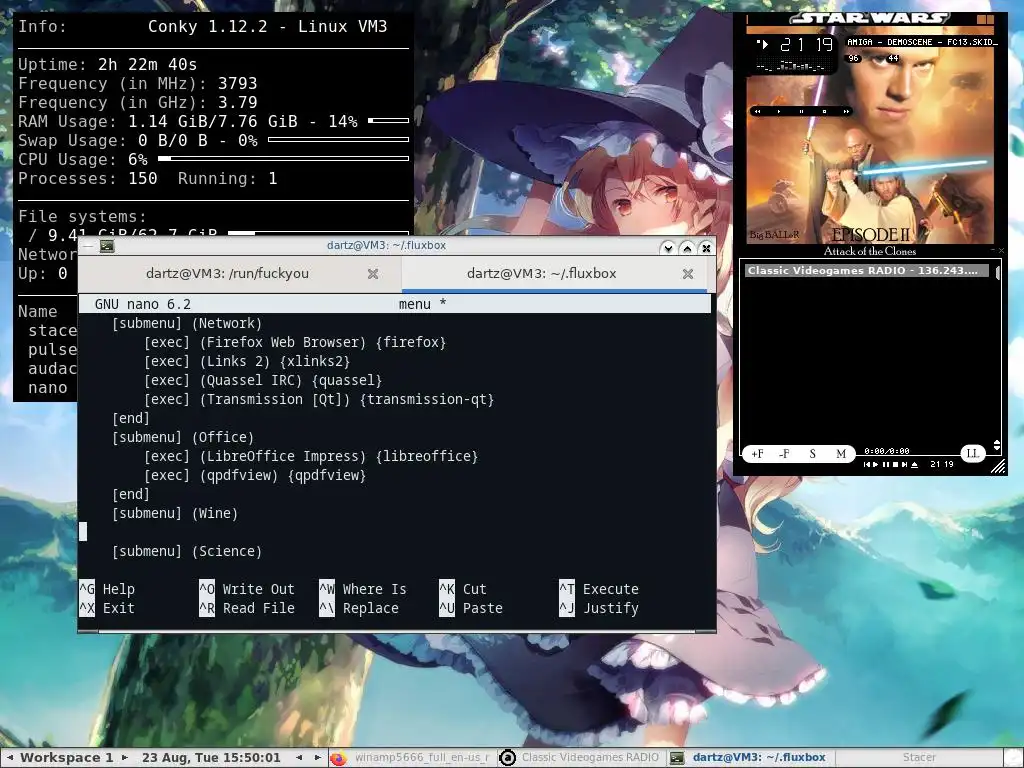Click ^R Read File shortcut in nano
This screenshot has width=1024, height=768.
247,608
